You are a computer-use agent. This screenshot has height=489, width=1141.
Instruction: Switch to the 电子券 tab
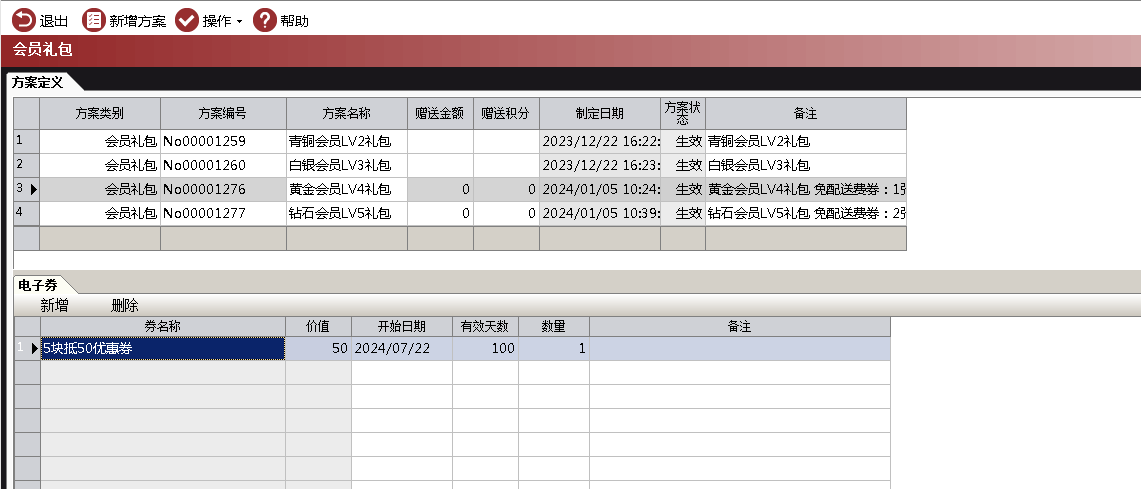click(38, 285)
